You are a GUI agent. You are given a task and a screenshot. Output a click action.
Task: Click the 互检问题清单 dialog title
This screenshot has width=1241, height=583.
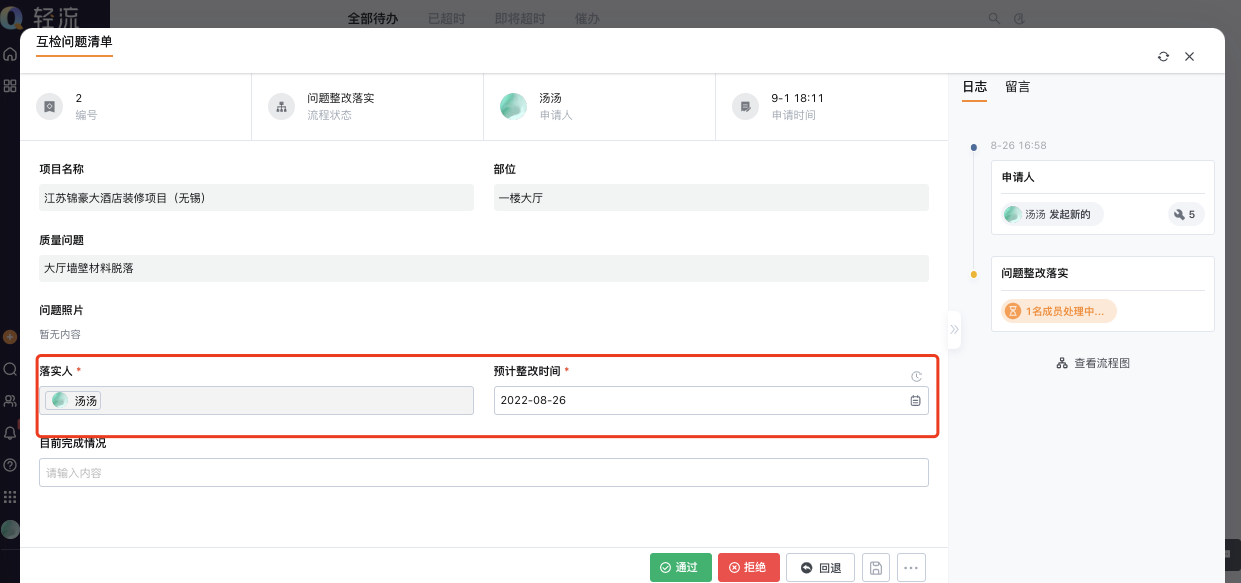tap(74, 41)
